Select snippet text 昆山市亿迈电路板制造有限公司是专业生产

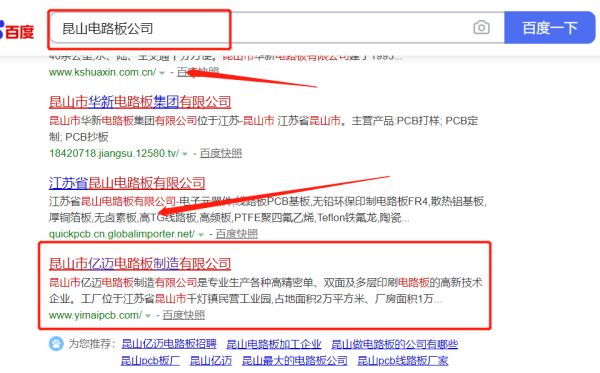[x=266, y=291]
